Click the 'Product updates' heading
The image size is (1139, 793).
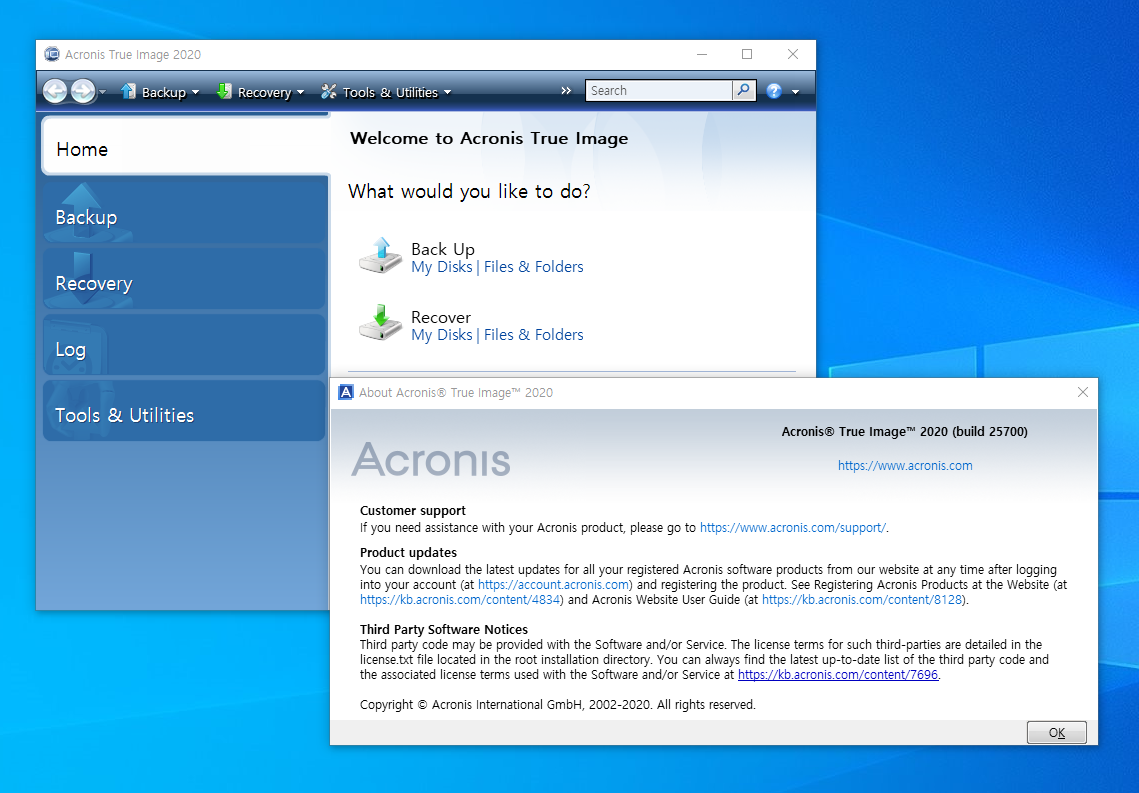point(408,553)
